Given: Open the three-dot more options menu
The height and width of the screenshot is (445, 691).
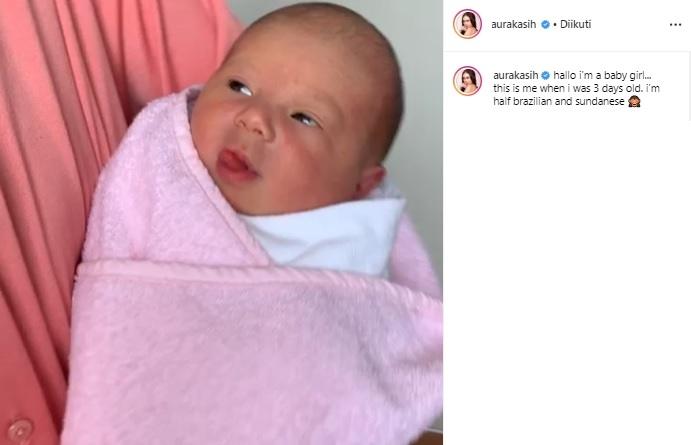Looking at the screenshot, I should [x=675, y=25].
